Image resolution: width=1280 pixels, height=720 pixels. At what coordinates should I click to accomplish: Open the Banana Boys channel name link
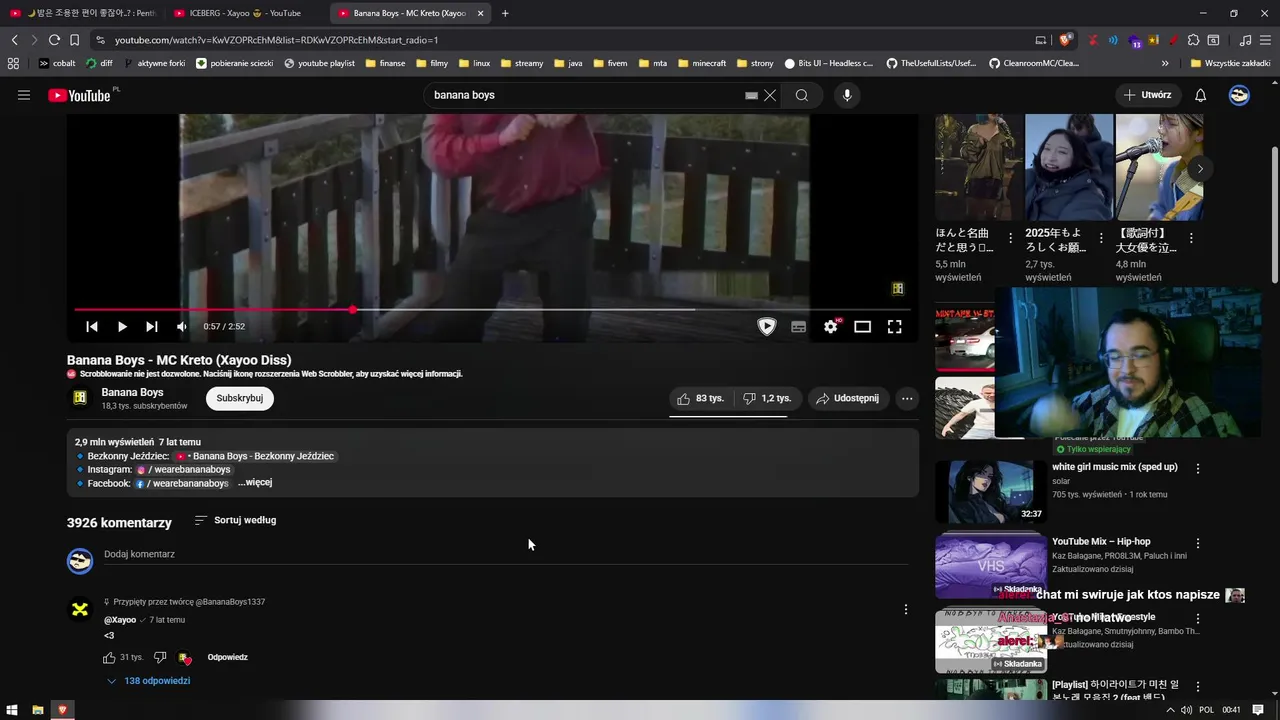(132, 392)
